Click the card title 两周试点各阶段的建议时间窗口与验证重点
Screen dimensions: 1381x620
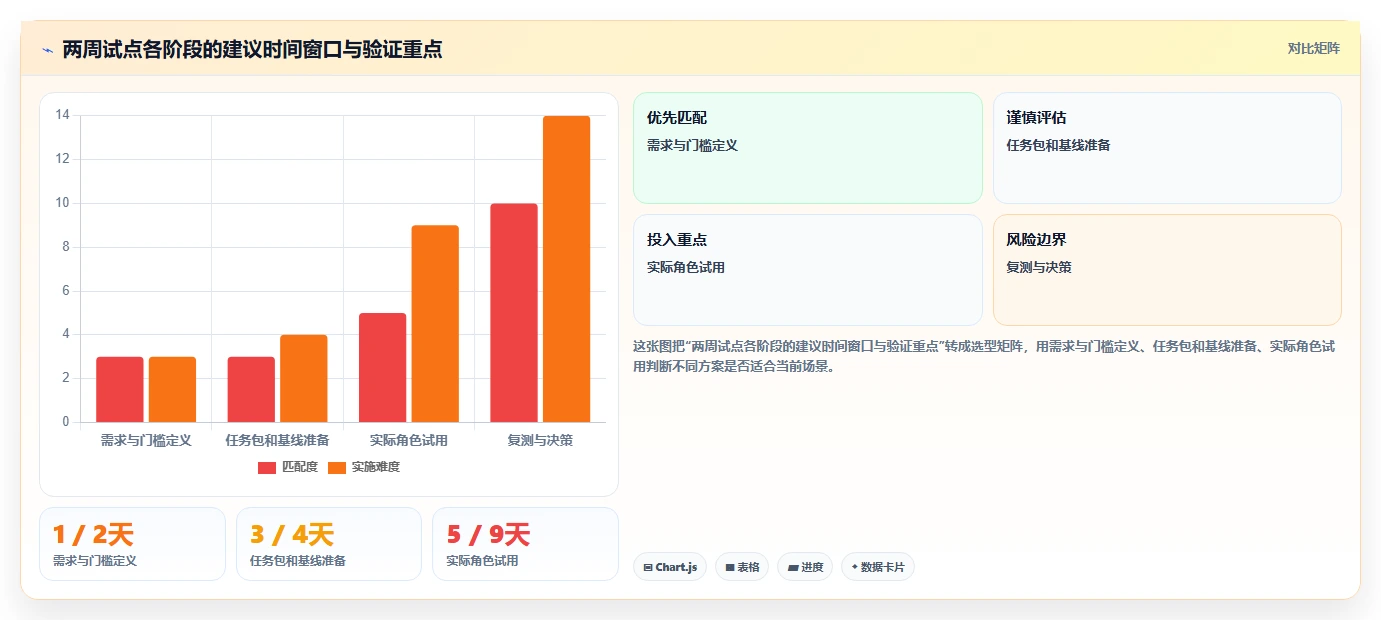253,49
